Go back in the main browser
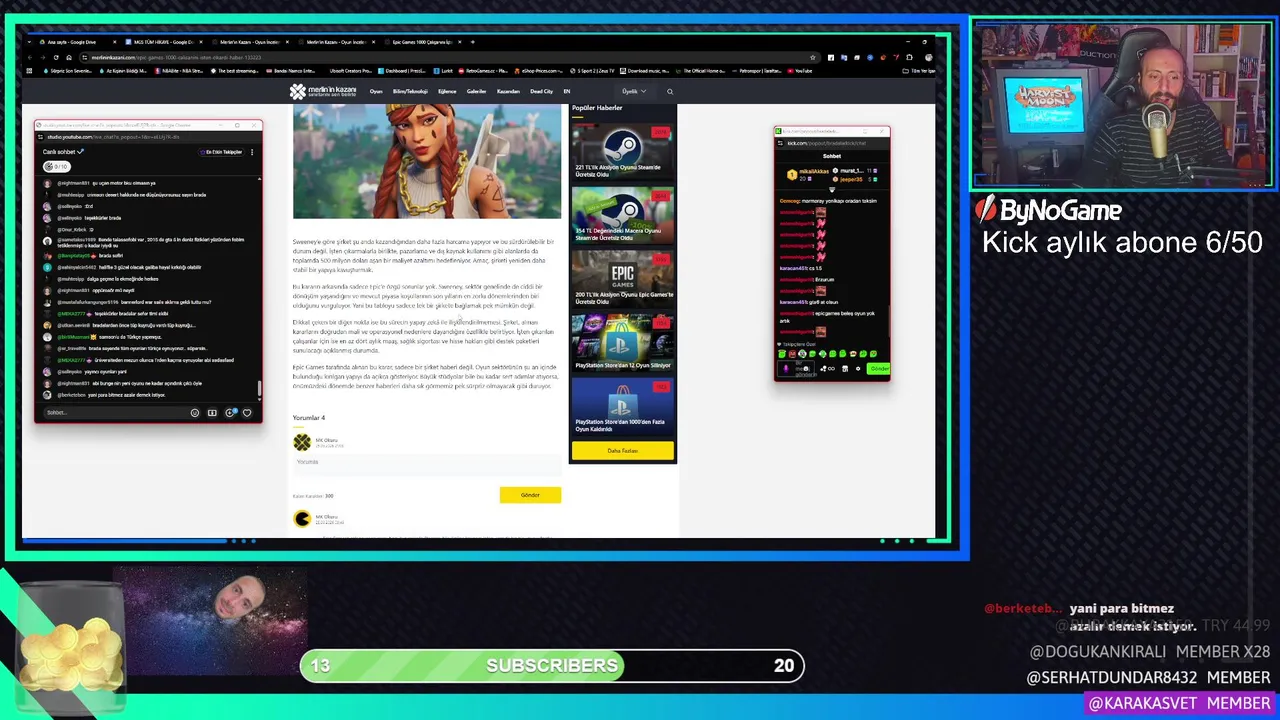 click(30, 57)
